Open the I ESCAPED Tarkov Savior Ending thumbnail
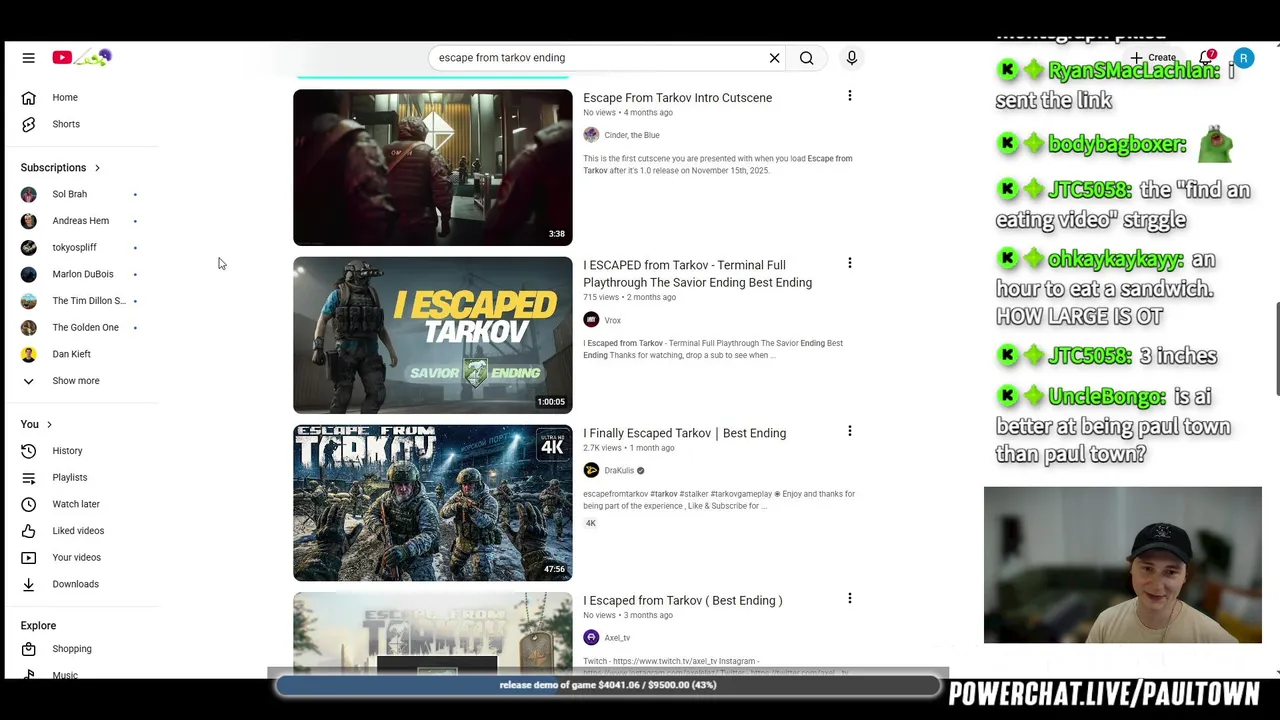The image size is (1280, 720). click(433, 335)
